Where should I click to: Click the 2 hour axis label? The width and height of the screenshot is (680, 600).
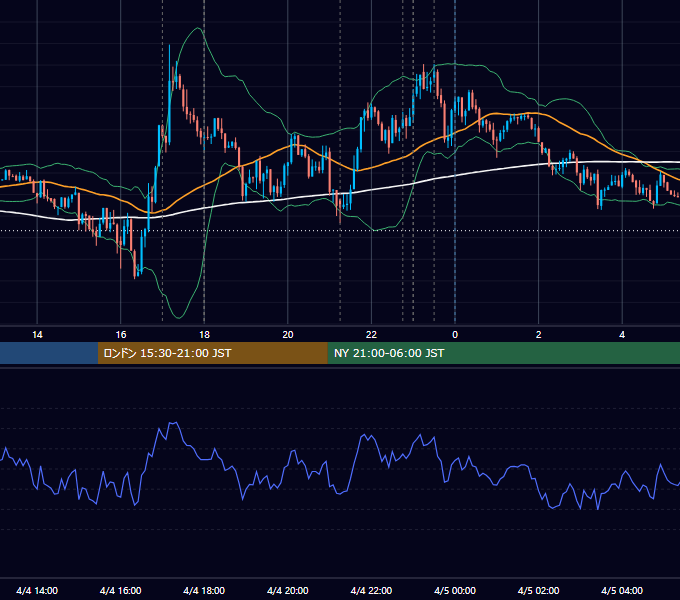pyautogui.click(x=539, y=335)
